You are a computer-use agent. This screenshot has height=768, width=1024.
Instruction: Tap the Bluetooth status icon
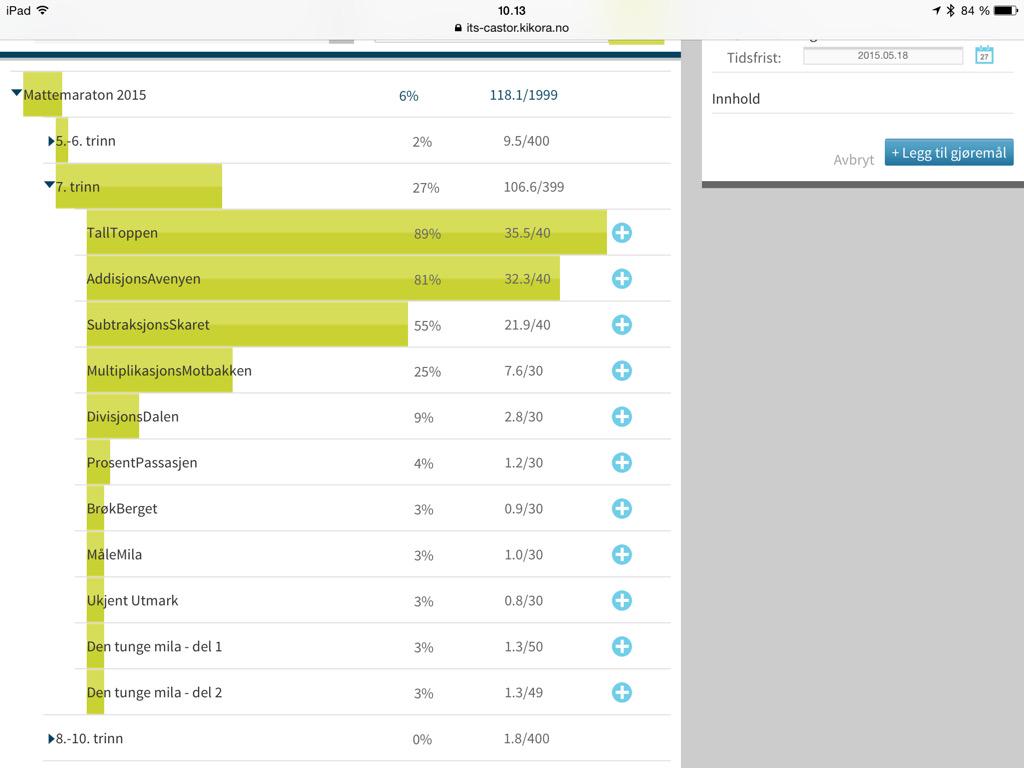[x=950, y=10]
